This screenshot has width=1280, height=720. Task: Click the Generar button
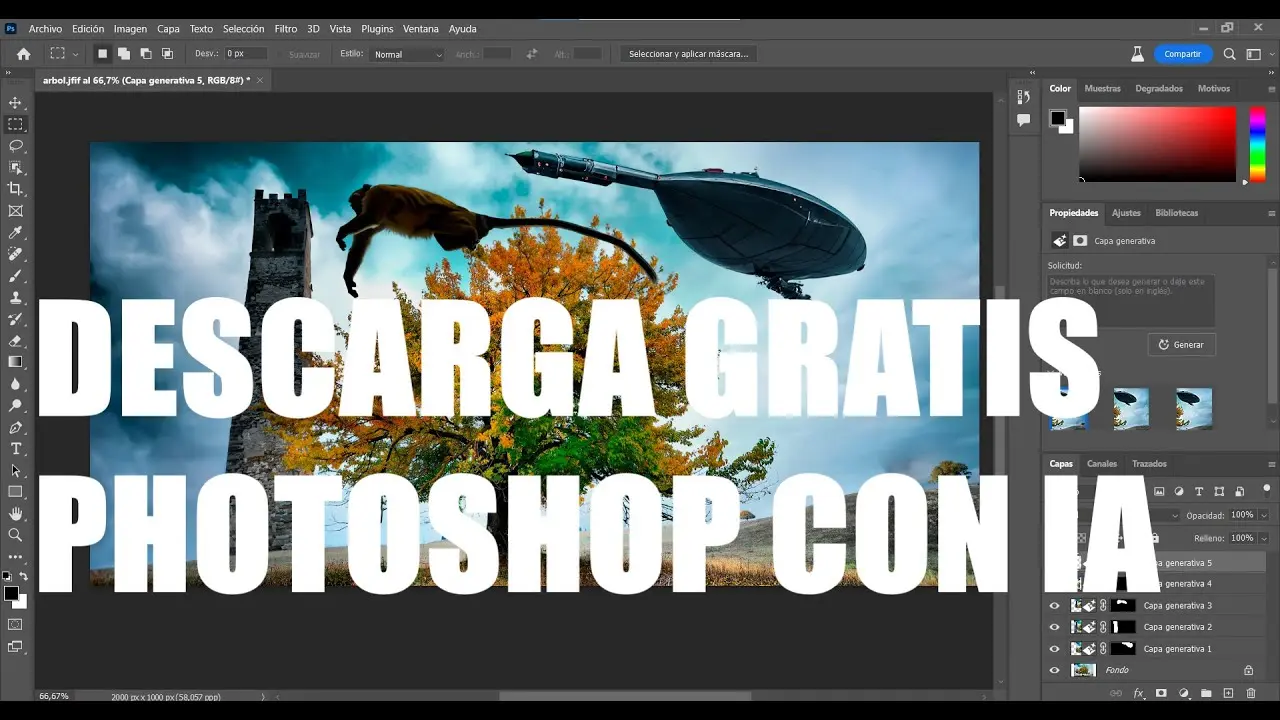coord(1182,345)
